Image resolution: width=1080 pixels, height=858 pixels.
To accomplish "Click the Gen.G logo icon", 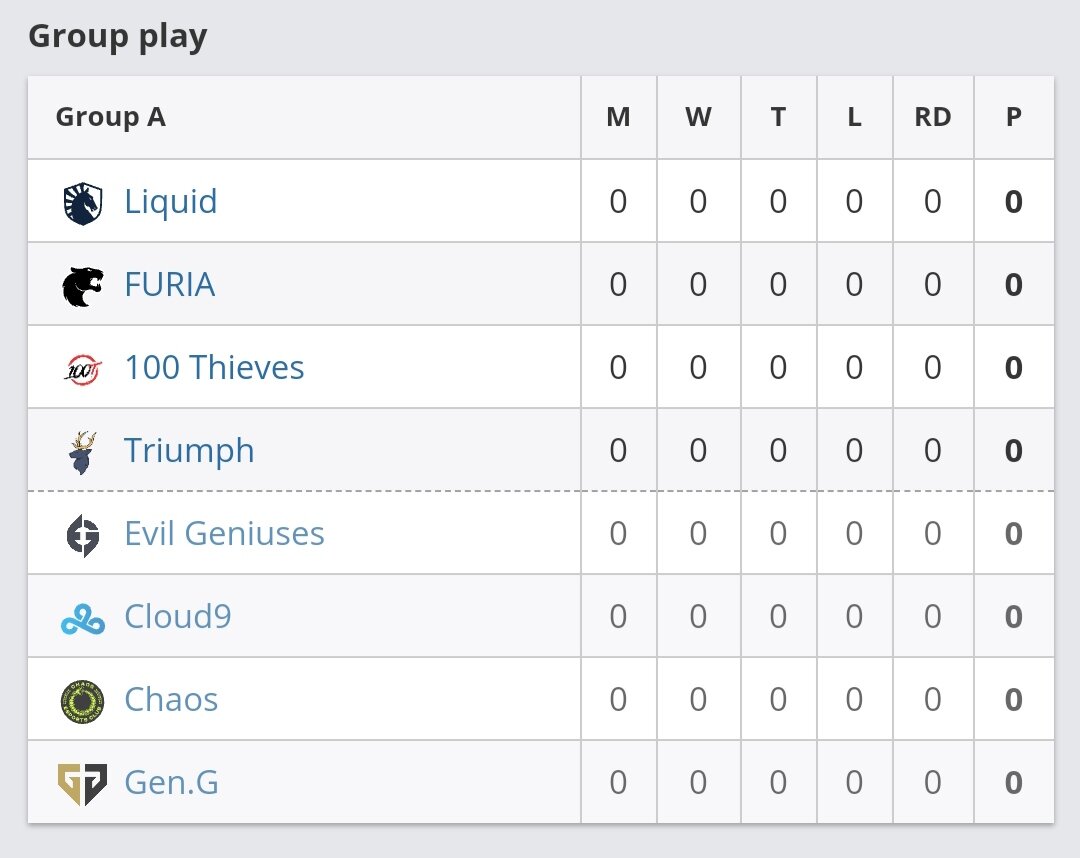I will [x=82, y=784].
